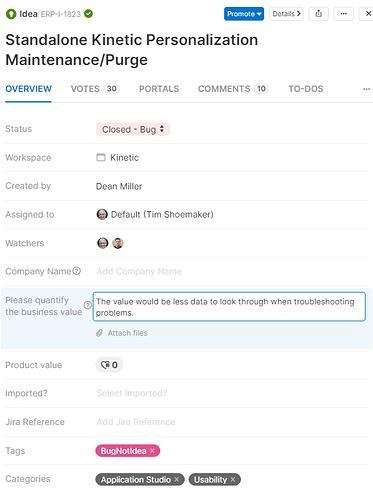The image size is (373, 500).
Task: Switch to the Comments tab
Action: click(233, 89)
